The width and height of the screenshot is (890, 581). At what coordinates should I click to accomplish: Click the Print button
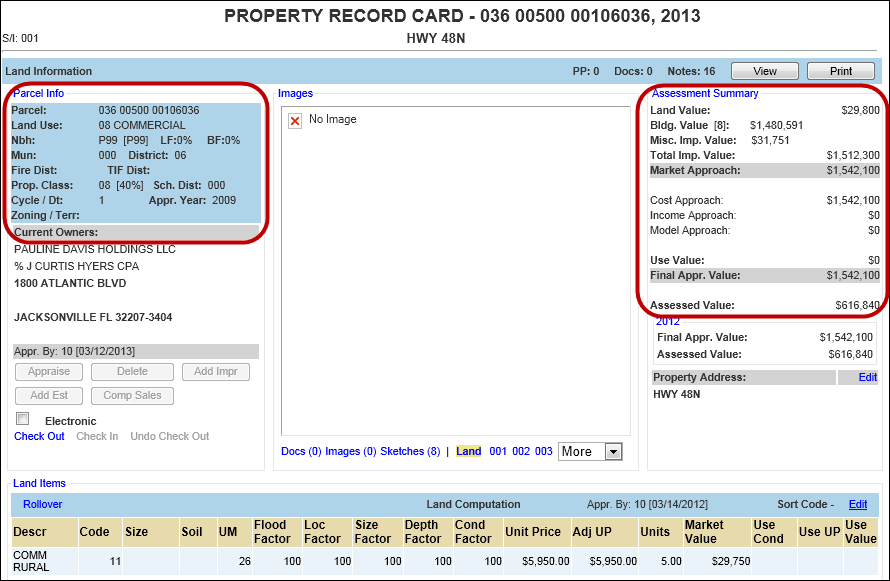pyautogui.click(x=841, y=71)
